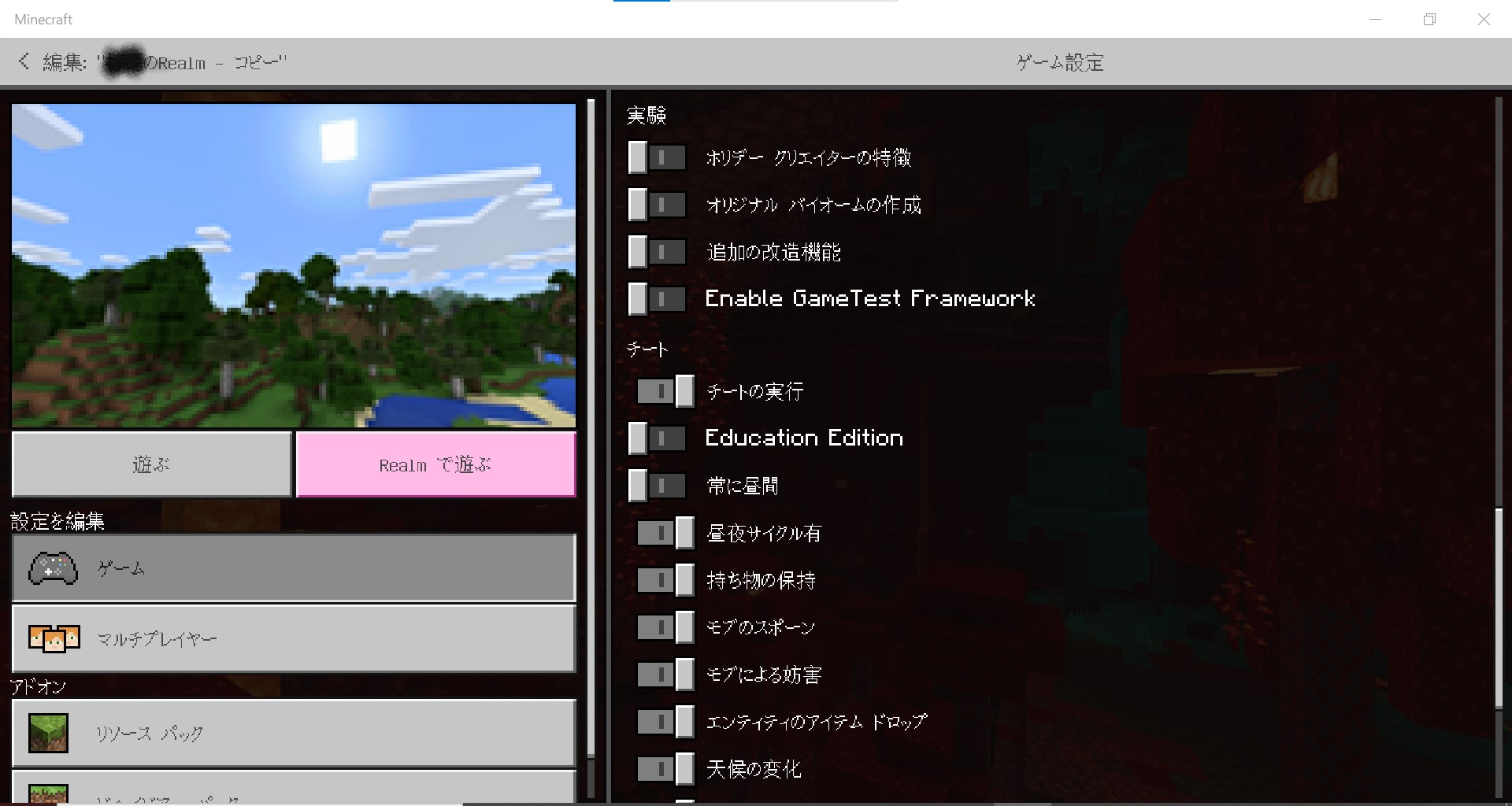Toggle Enable GameTest Framework switch
Viewport: 1512px width, 806px height.
click(x=657, y=299)
